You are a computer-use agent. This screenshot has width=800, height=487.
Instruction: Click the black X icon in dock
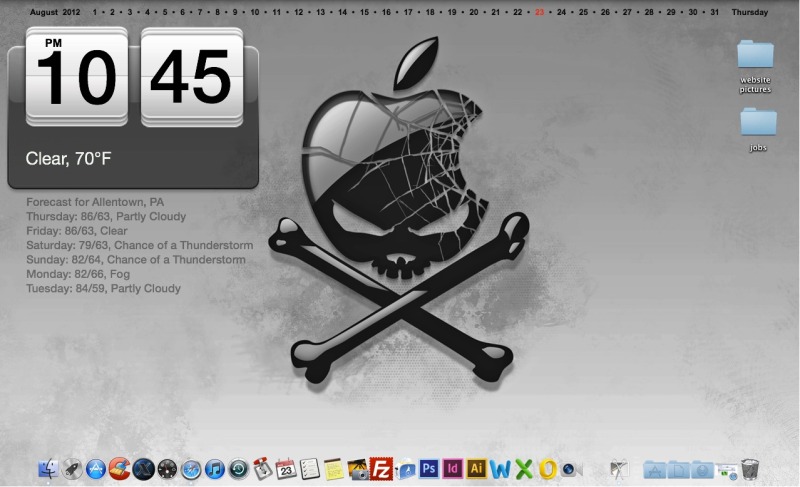[x=143, y=469]
